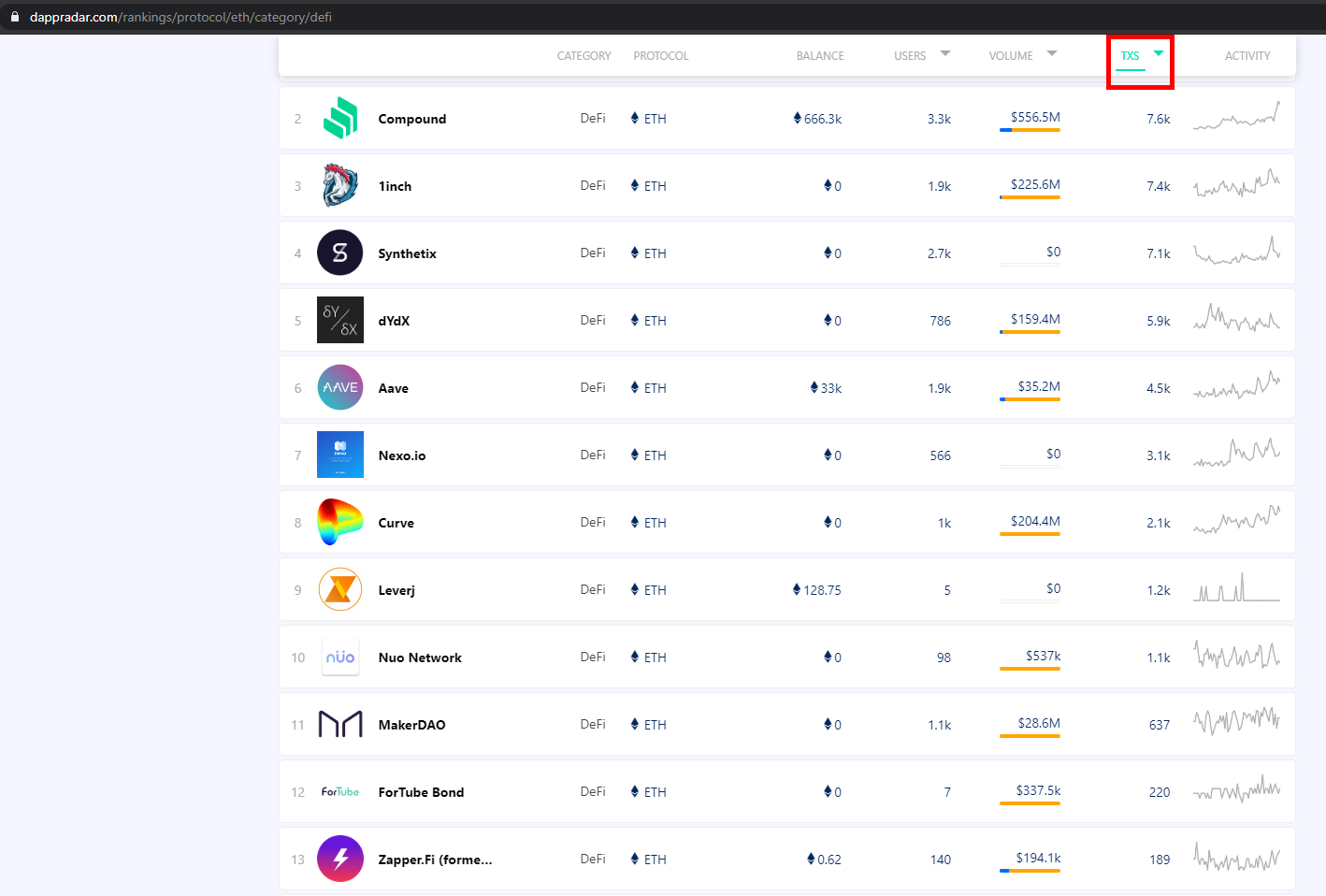The image size is (1326, 896).
Task: Select the Category column header
Action: (584, 56)
